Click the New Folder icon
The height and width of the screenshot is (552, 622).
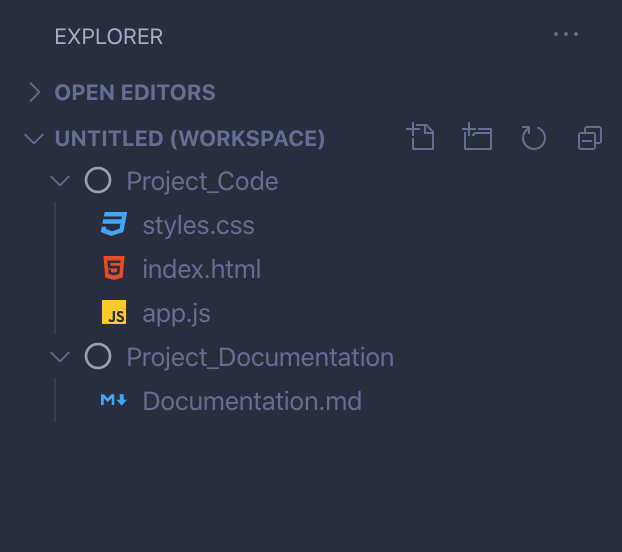pyautogui.click(x=477, y=136)
